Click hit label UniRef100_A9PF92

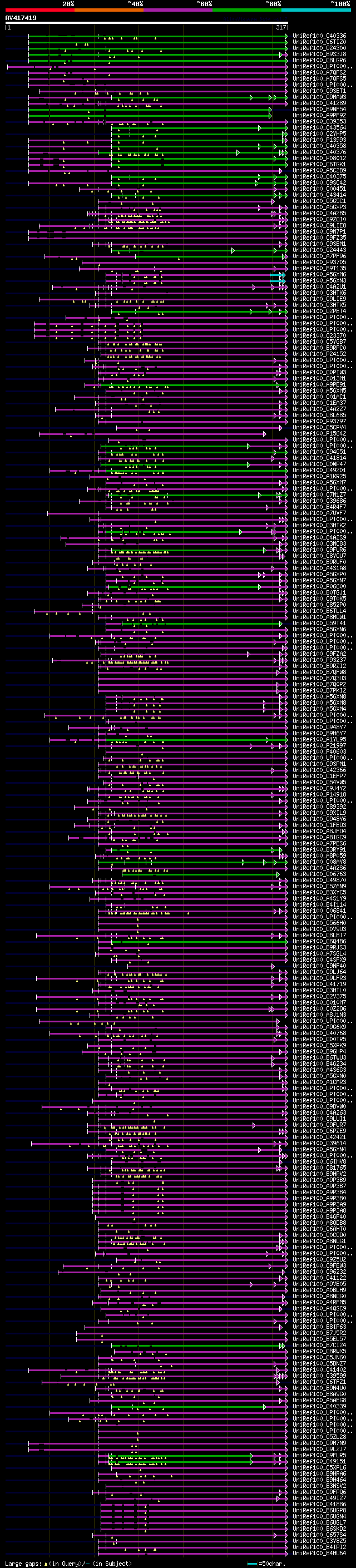[319, 116]
